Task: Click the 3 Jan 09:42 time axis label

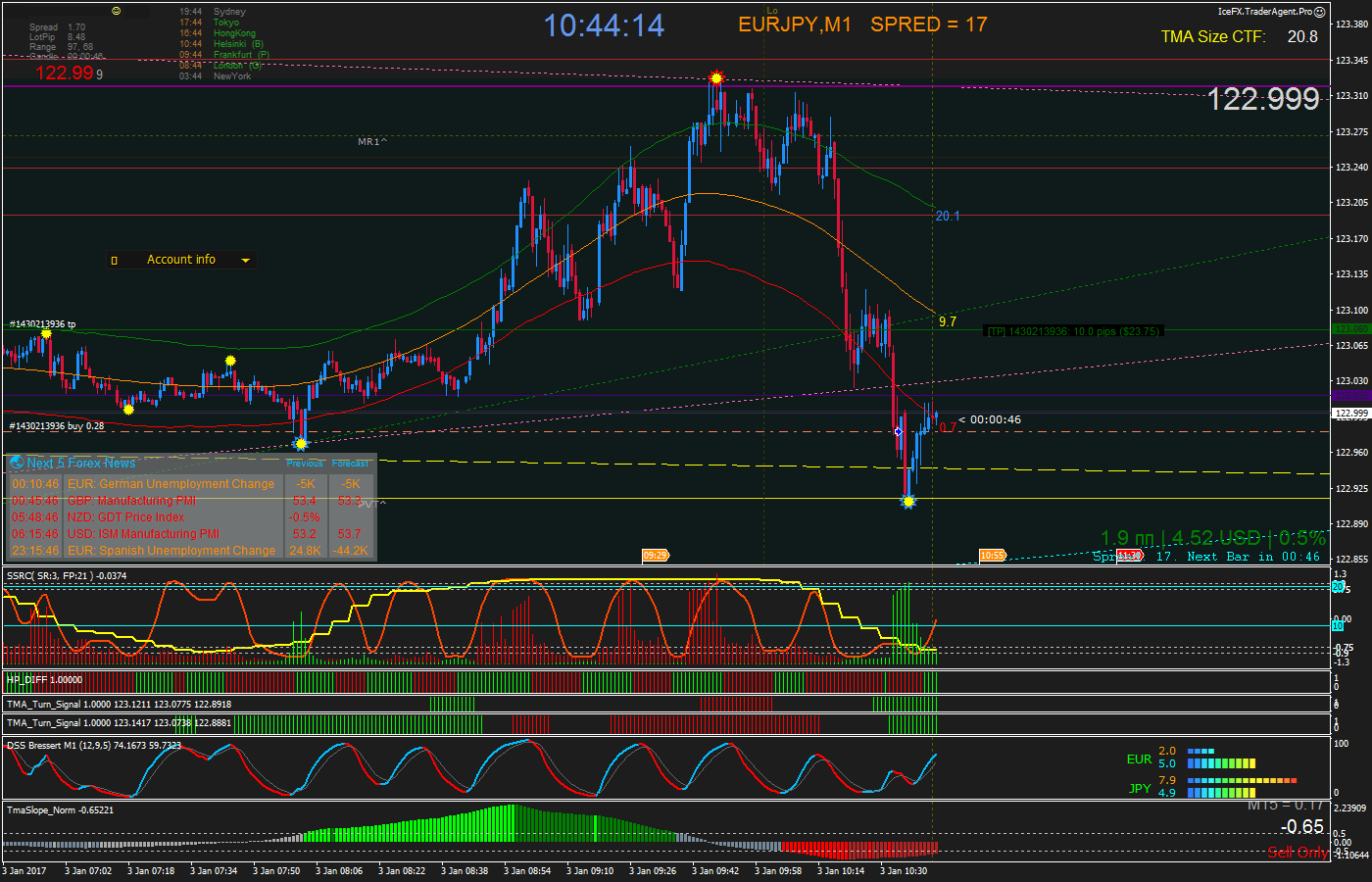Action: tap(715, 870)
